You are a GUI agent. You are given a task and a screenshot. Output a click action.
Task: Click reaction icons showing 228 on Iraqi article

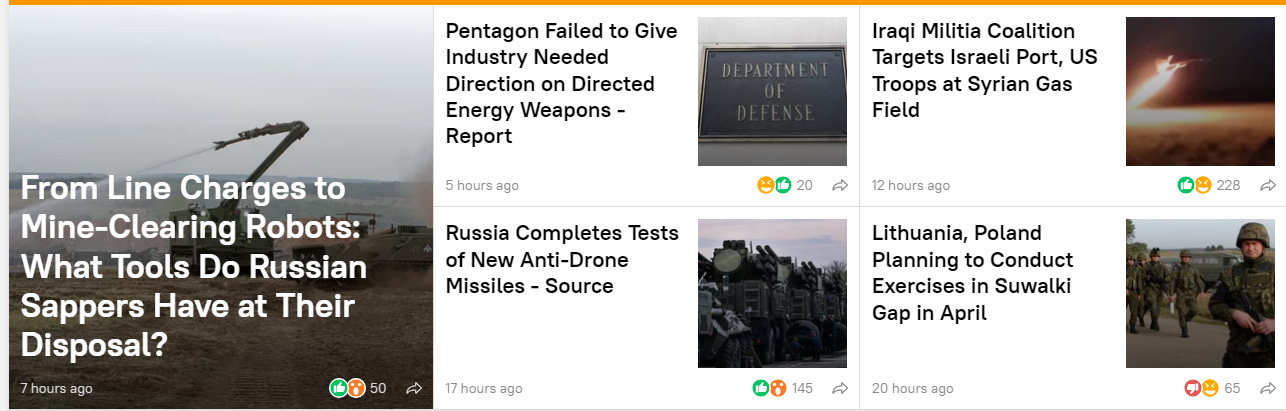[1195, 185]
